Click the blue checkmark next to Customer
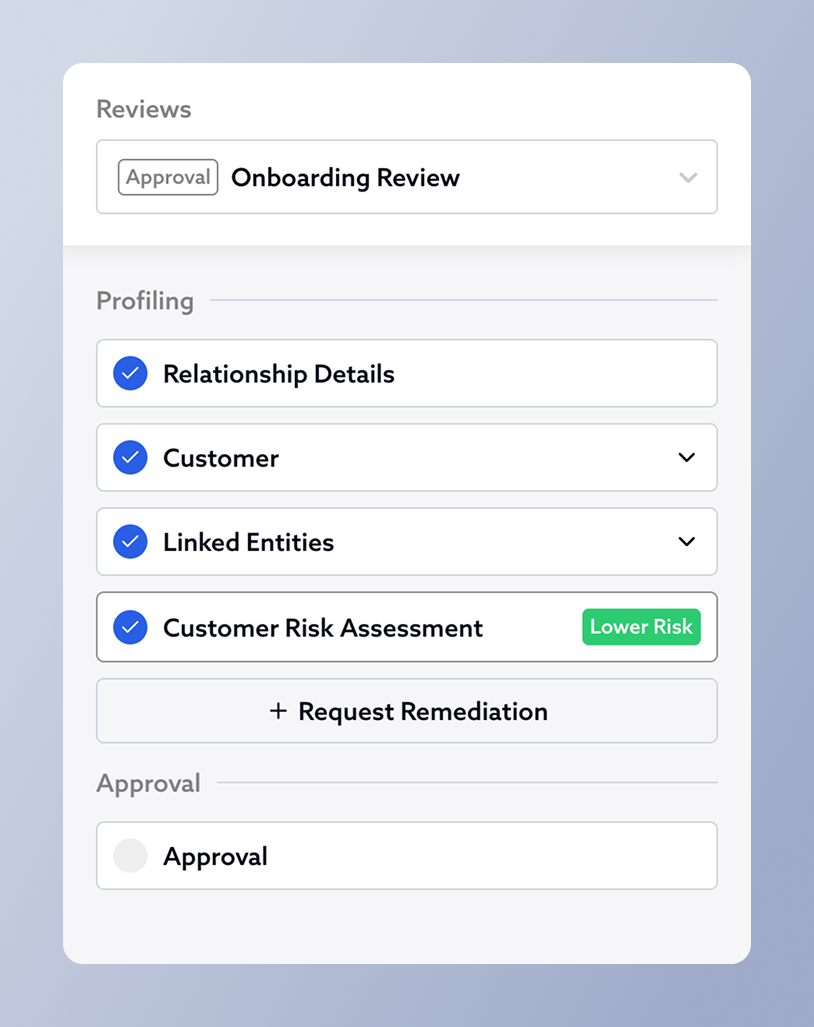This screenshot has width=814, height=1027. click(x=130, y=458)
